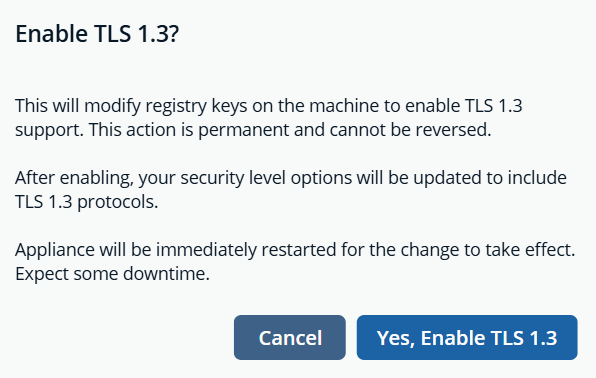The height and width of the screenshot is (378, 596).
Task: Select the Enable TLS 1.3? dialog title
Action: tap(97, 33)
